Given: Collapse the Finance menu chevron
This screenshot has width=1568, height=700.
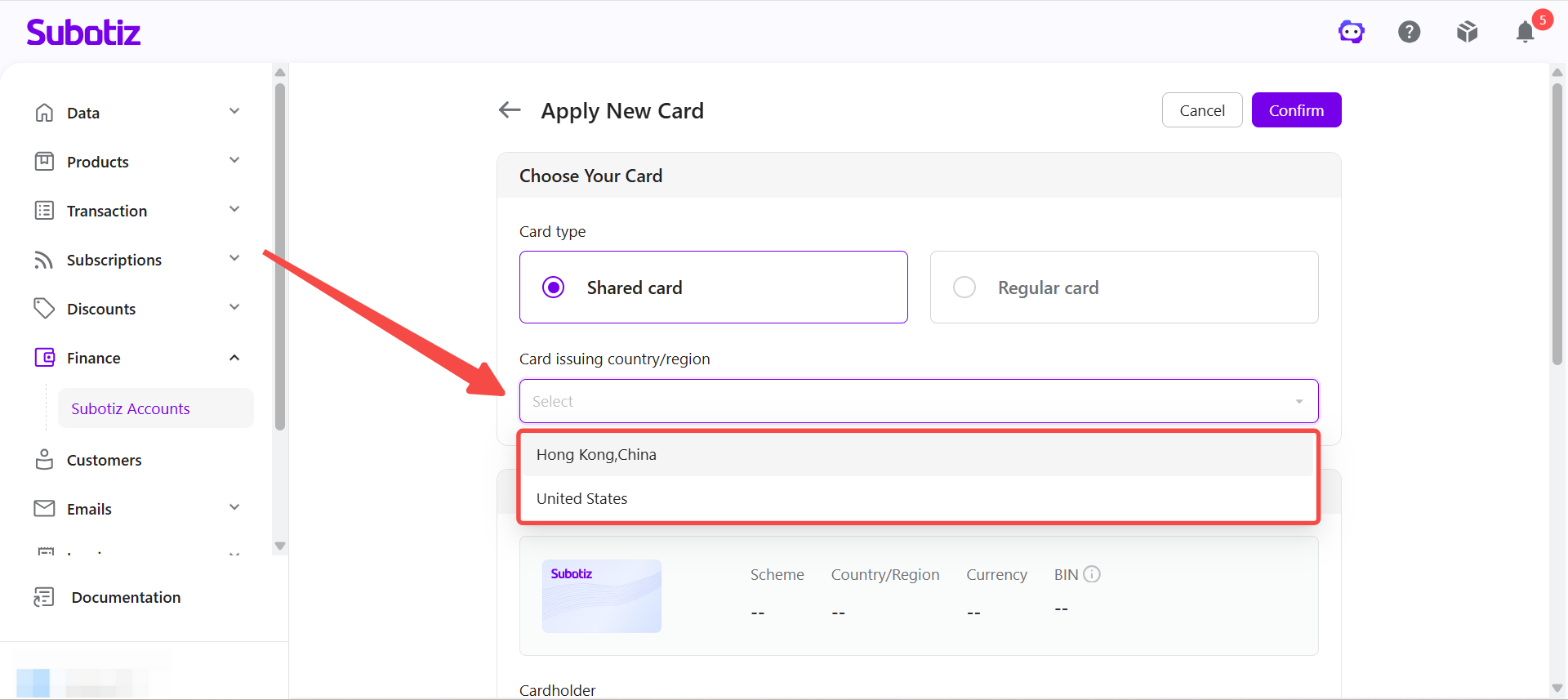Looking at the screenshot, I should [x=234, y=358].
